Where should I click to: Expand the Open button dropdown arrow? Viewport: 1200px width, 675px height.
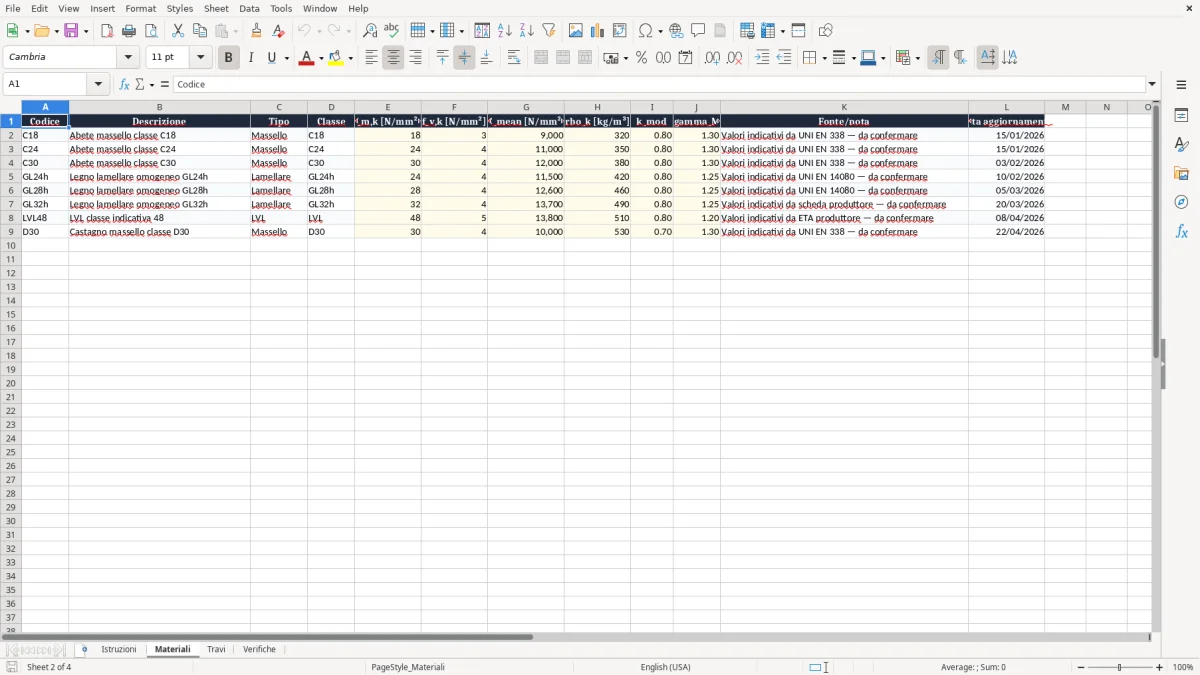[58, 31]
